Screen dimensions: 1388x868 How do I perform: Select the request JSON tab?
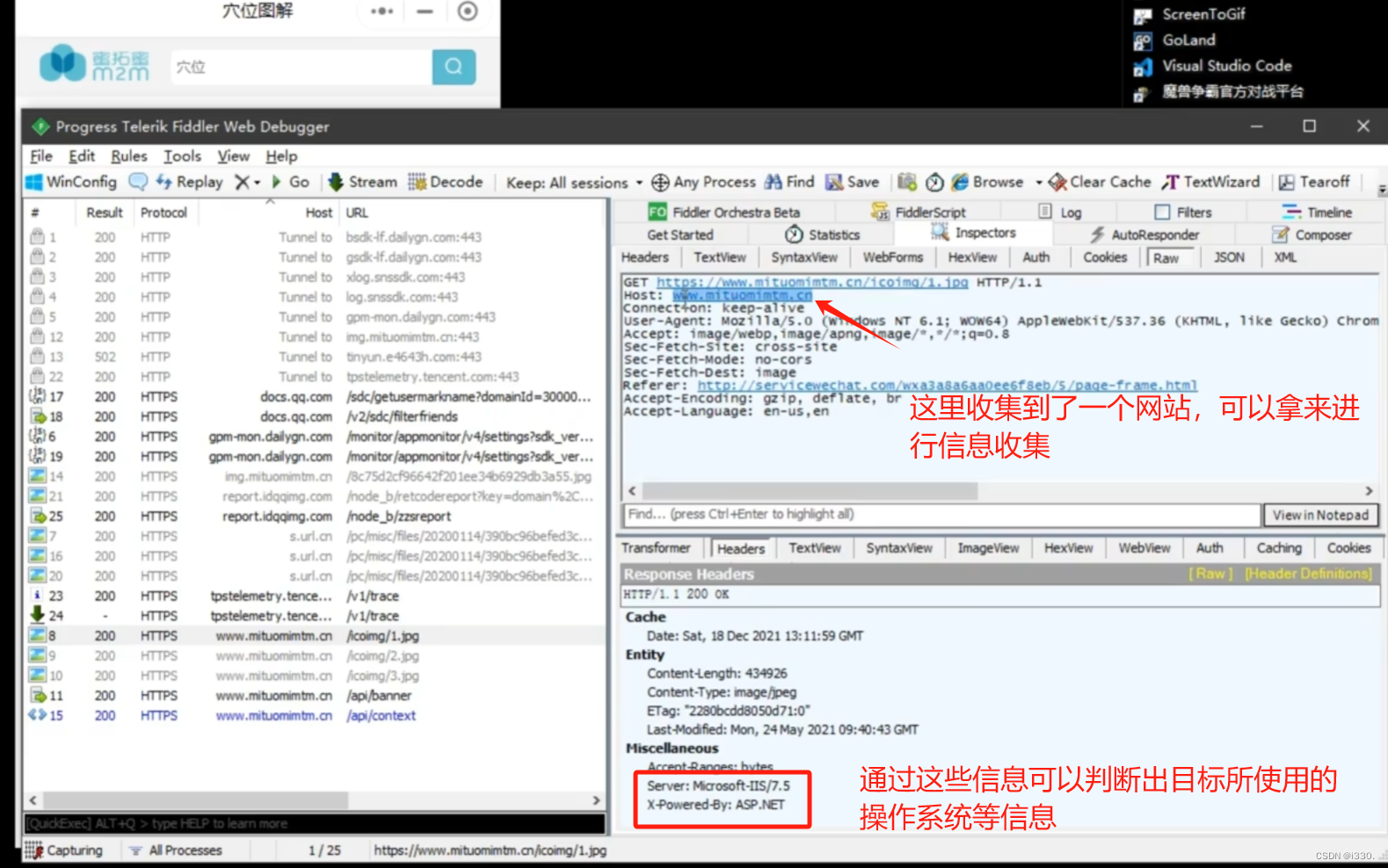point(1229,257)
